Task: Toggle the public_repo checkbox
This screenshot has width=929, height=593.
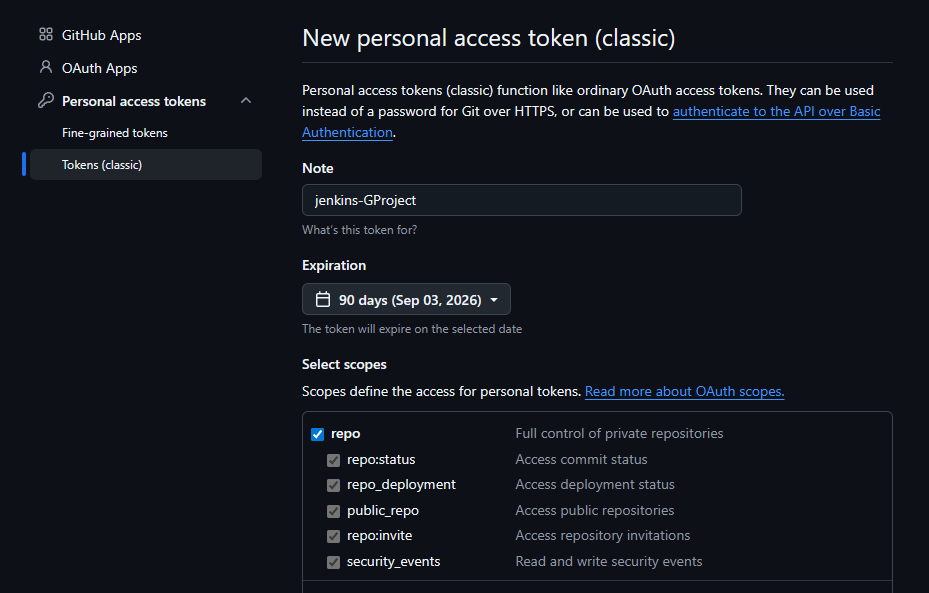Action: coord(334,511)
